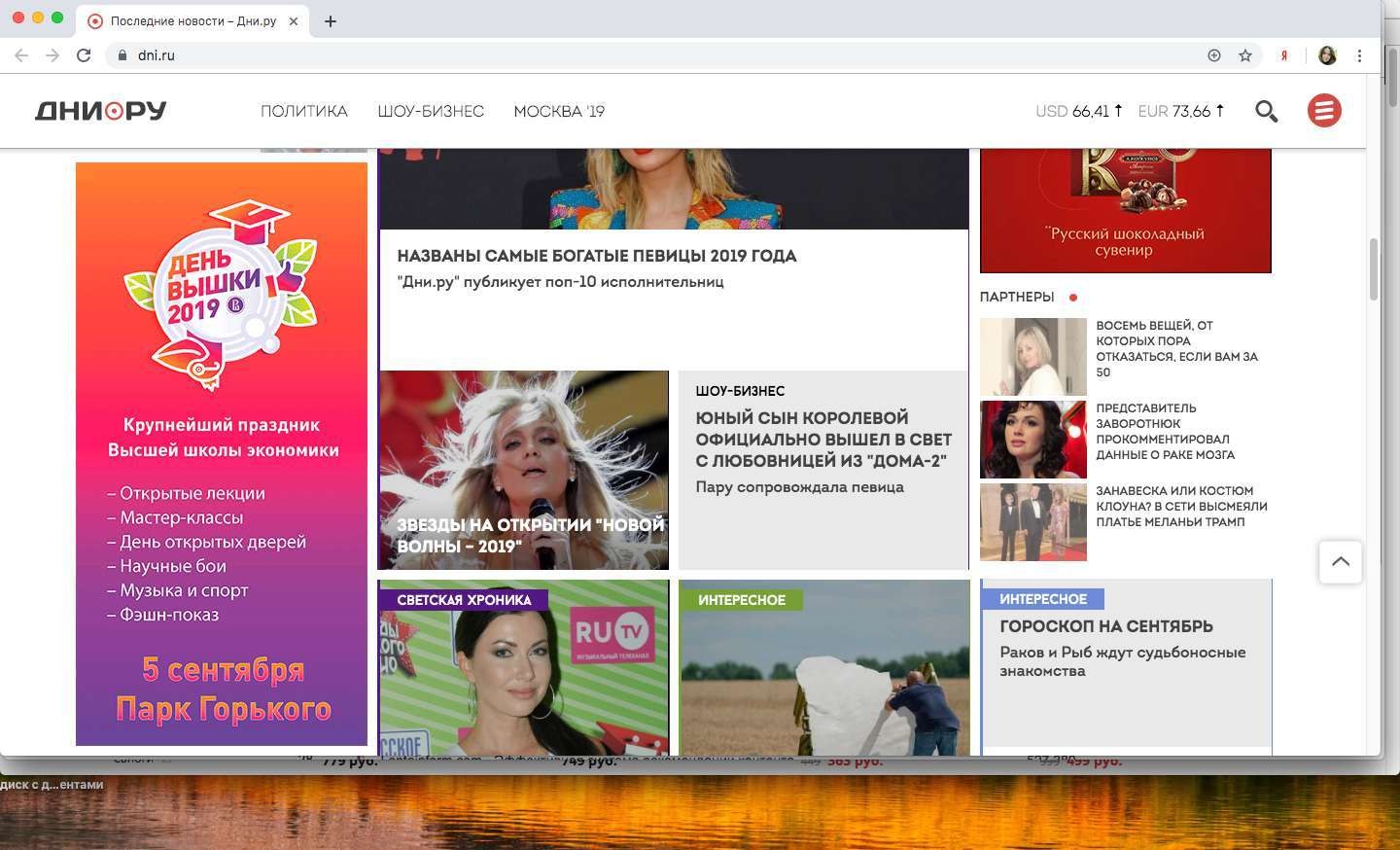This screenshot has height=850, width=1400.
Task: Click the Yandex extension icon
Action: (x=1284, y=55)
